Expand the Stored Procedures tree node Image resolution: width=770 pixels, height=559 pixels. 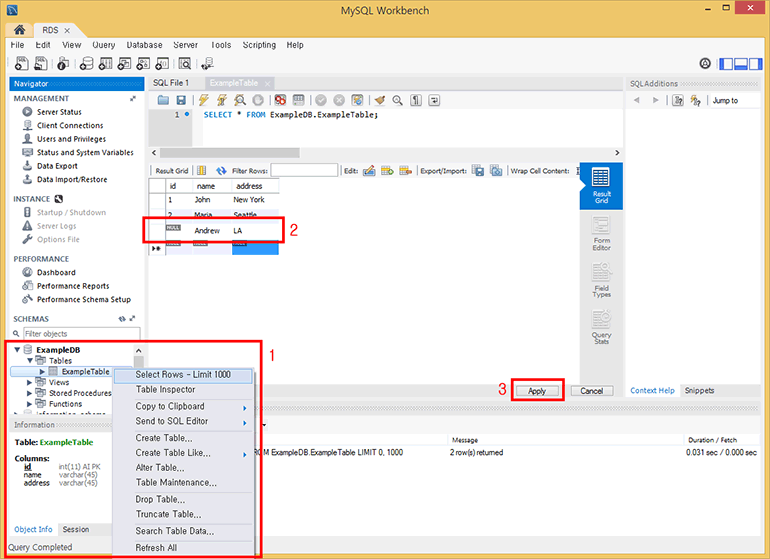click(30, 393)
